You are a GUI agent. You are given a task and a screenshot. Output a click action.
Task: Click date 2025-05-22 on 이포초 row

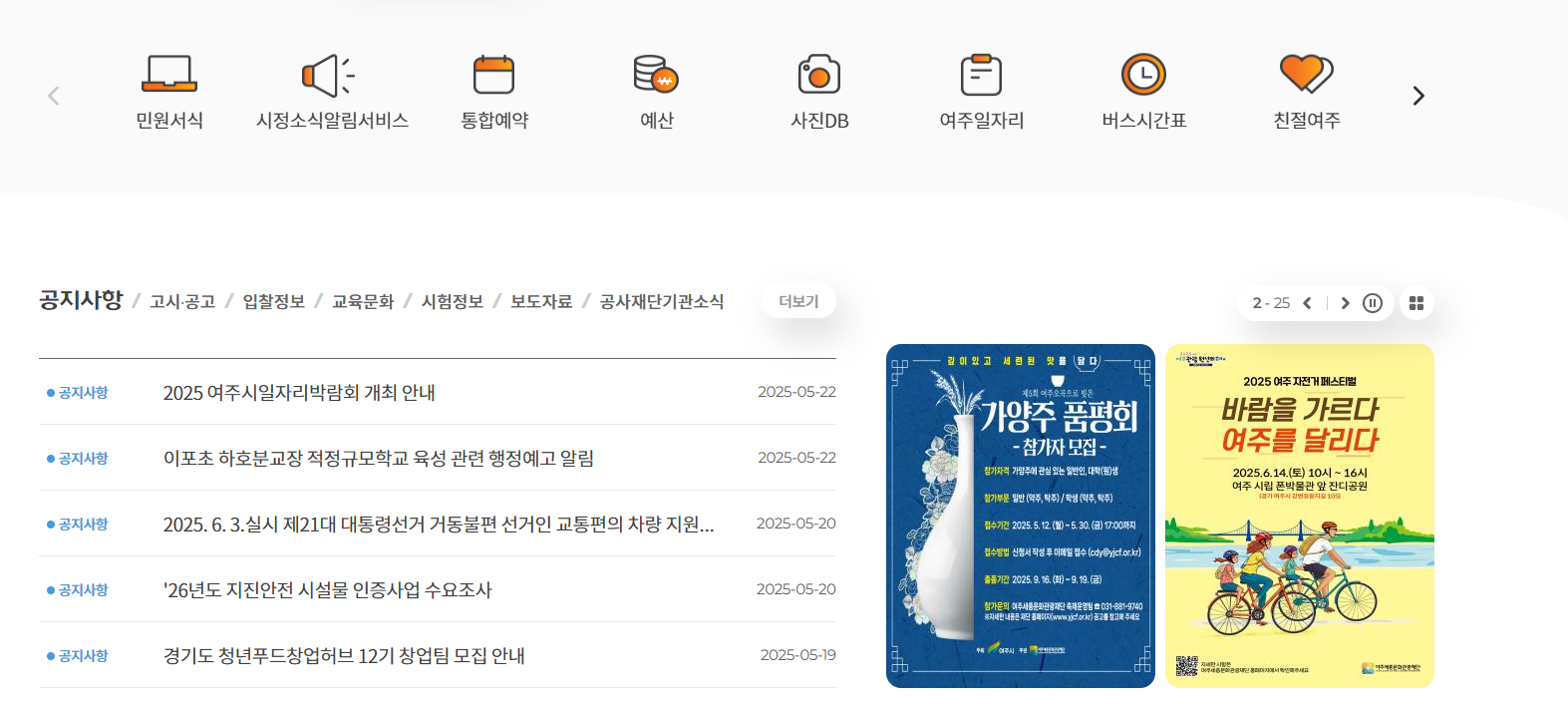pyautogui.click(x=796, y=458)
